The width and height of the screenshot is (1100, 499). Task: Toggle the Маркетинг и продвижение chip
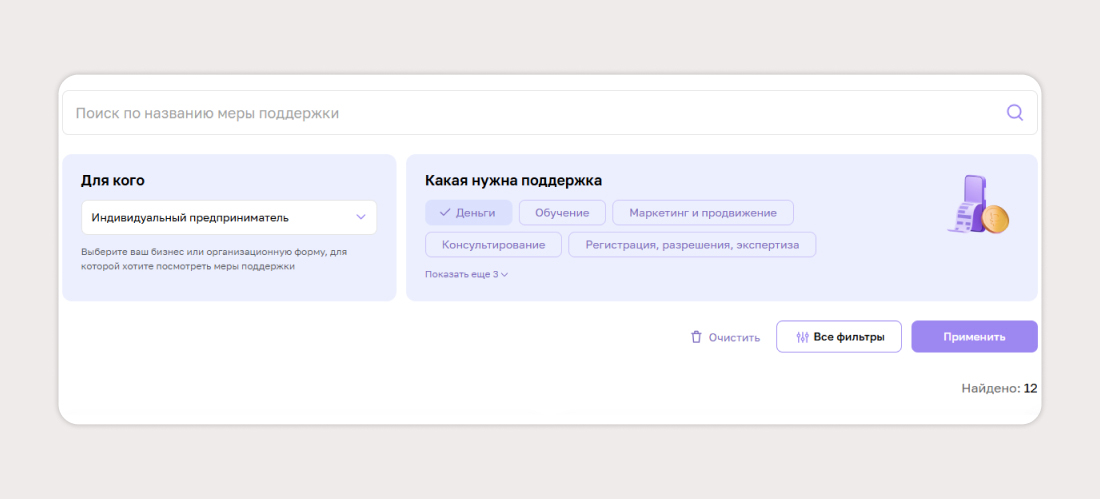coord(702,213)
